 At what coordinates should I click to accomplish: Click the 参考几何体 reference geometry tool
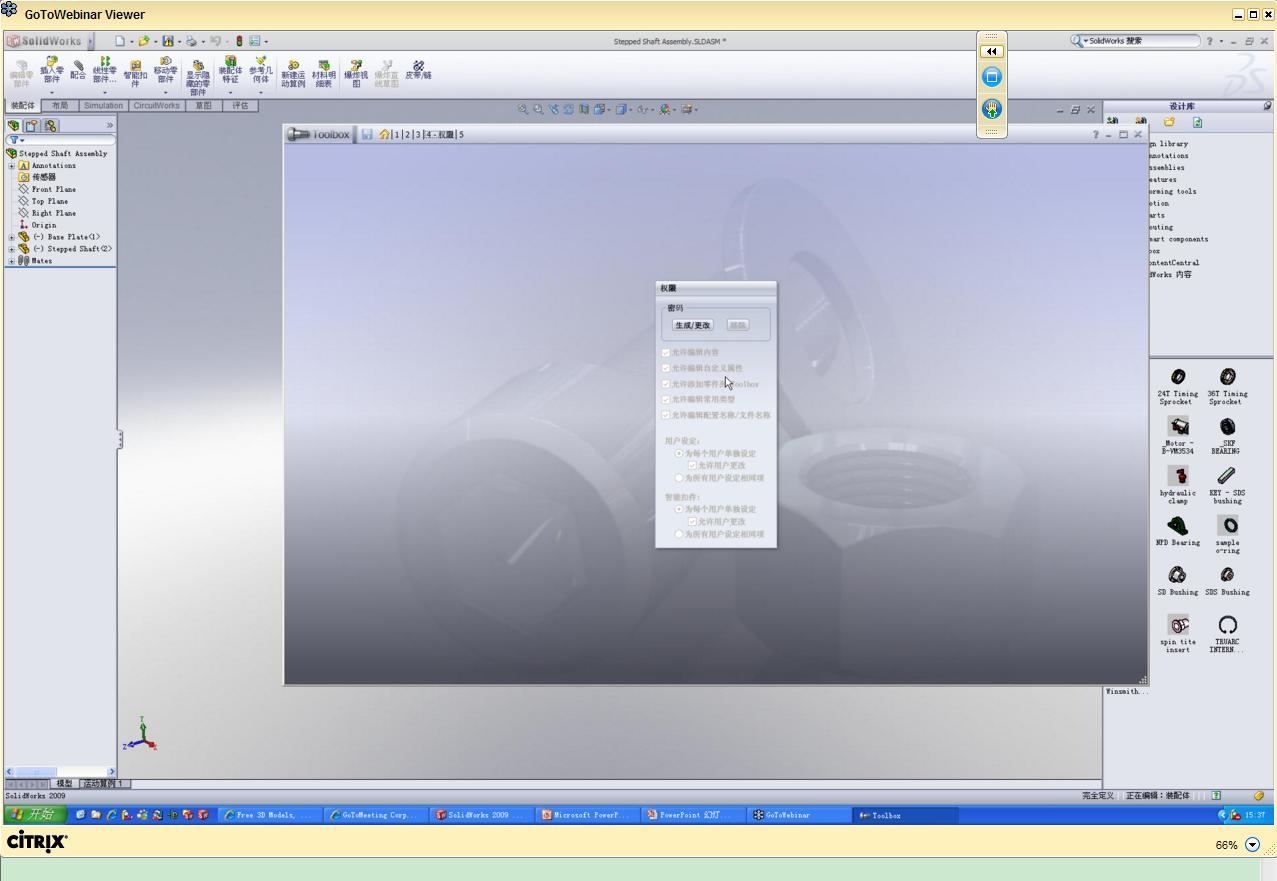coord(261,71)
